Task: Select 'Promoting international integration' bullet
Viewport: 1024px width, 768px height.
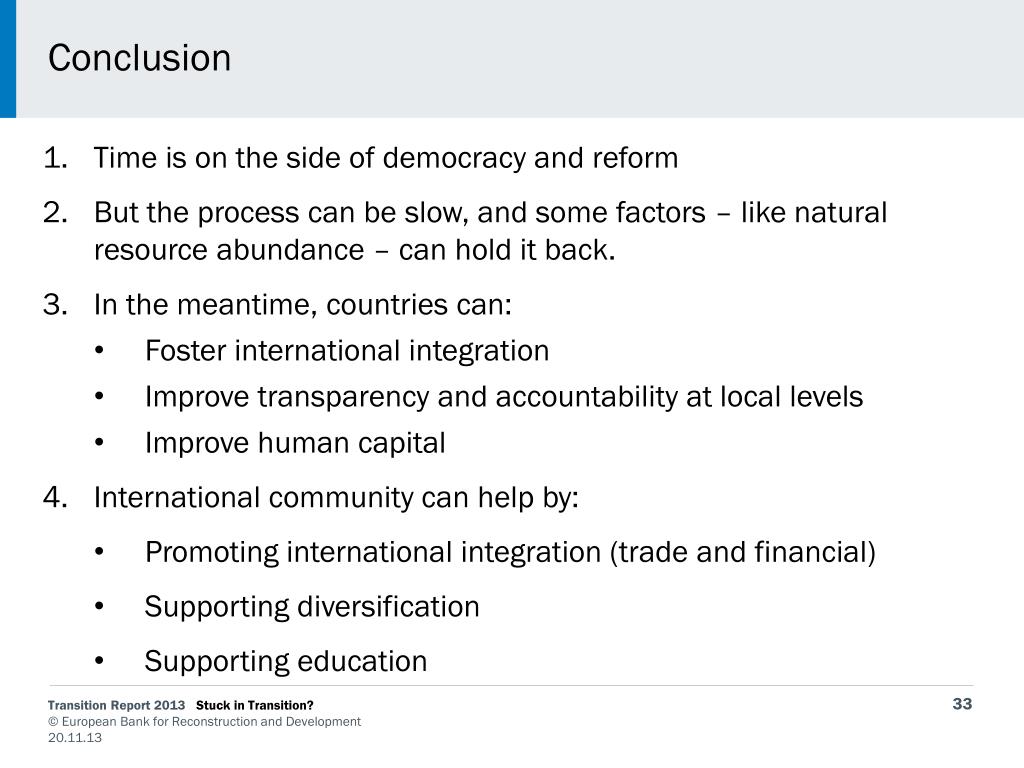Action: 510,552
